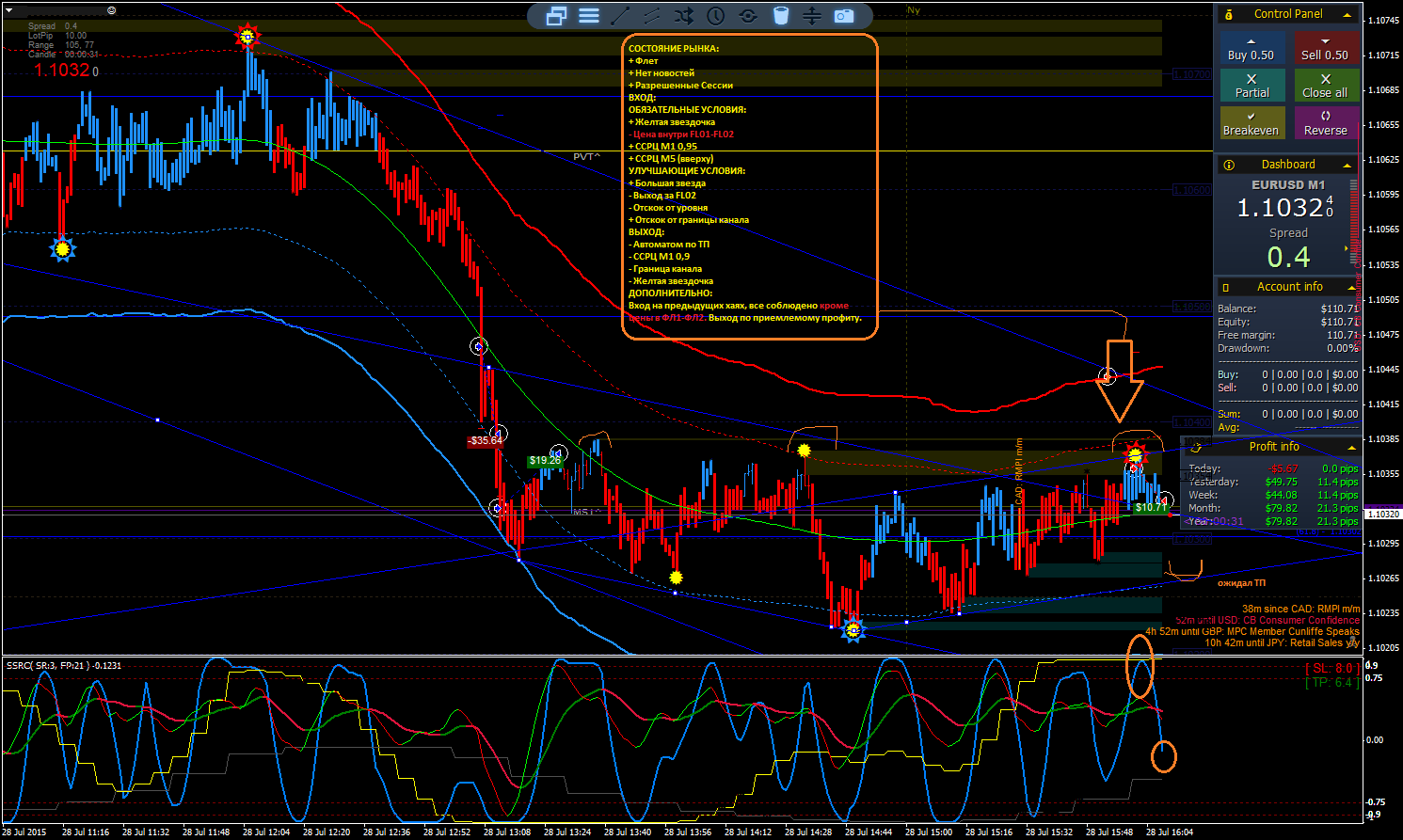Click the Control Panel money bag icon

1229,14
